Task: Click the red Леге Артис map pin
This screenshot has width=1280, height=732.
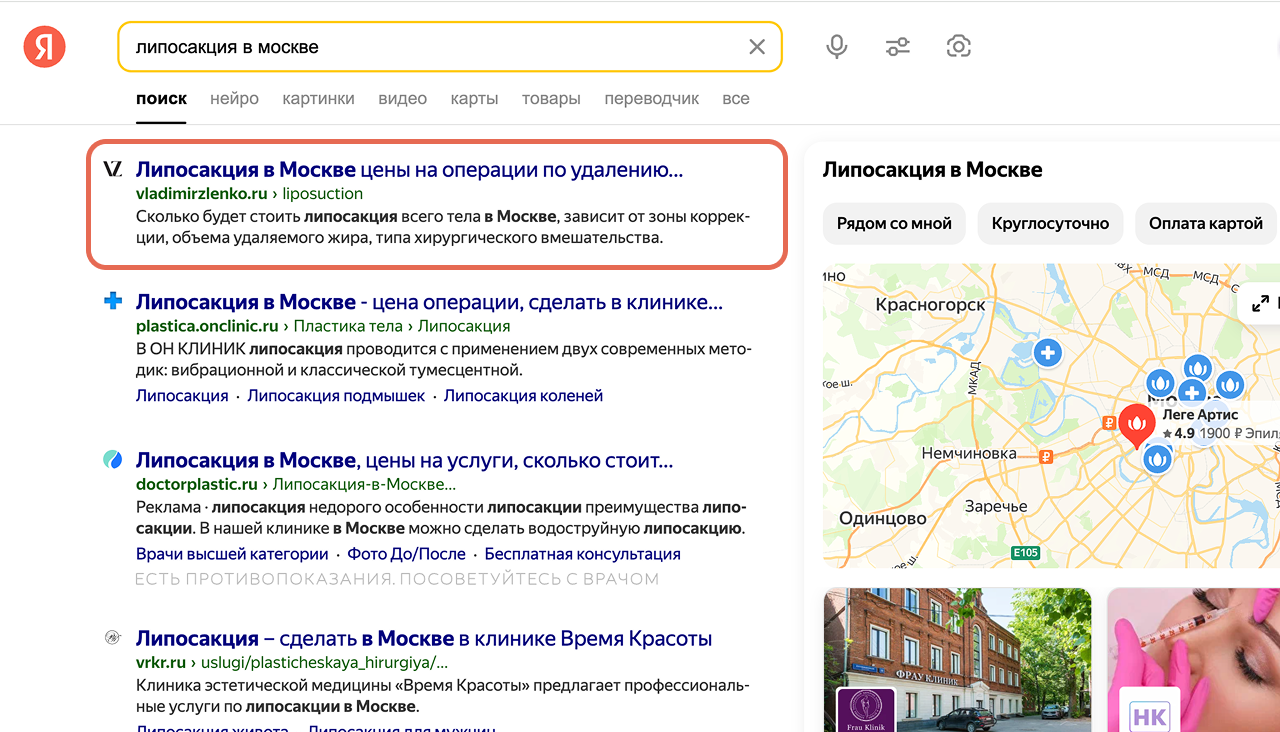Action: pyautogui.click(x=1136, y=425)
